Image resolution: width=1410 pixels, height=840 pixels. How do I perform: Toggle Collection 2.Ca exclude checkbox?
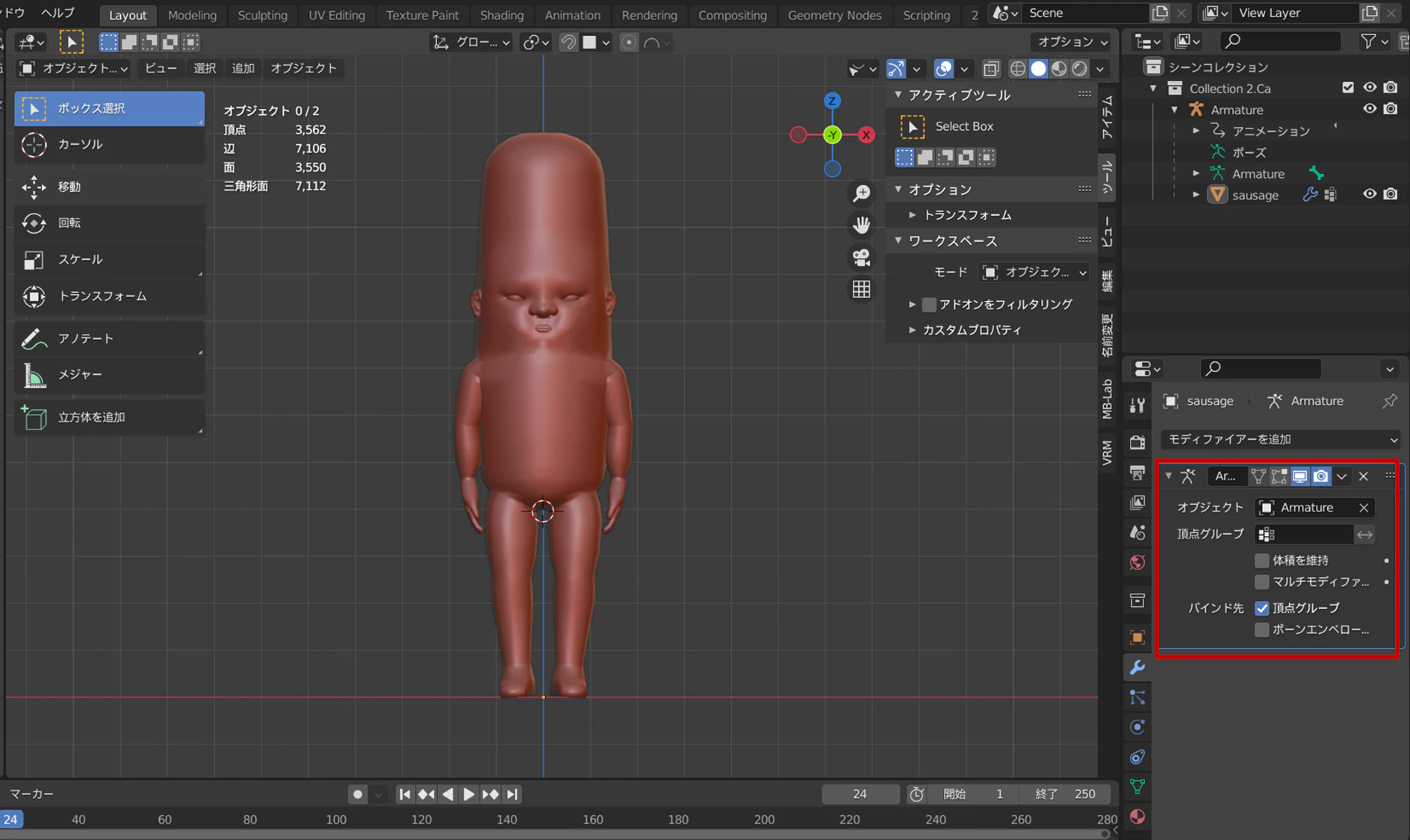coord(1348,87)
